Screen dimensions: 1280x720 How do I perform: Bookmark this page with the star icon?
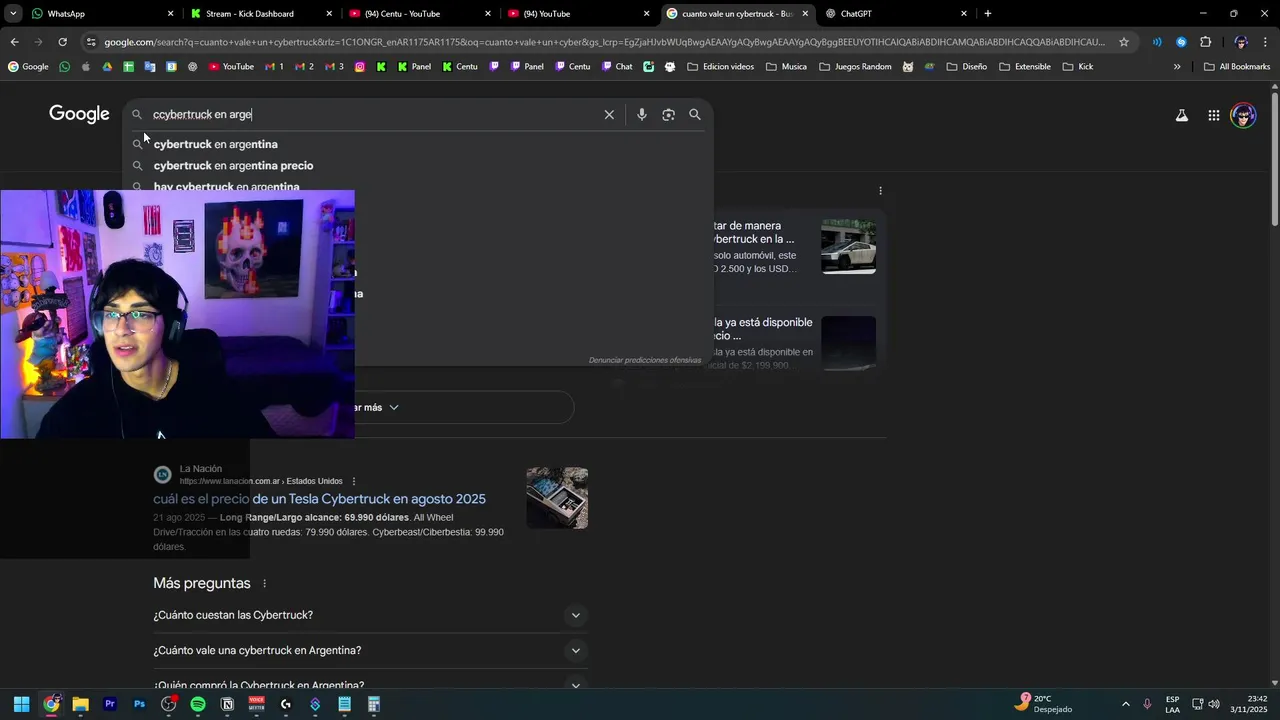[x=1124, y=42]
